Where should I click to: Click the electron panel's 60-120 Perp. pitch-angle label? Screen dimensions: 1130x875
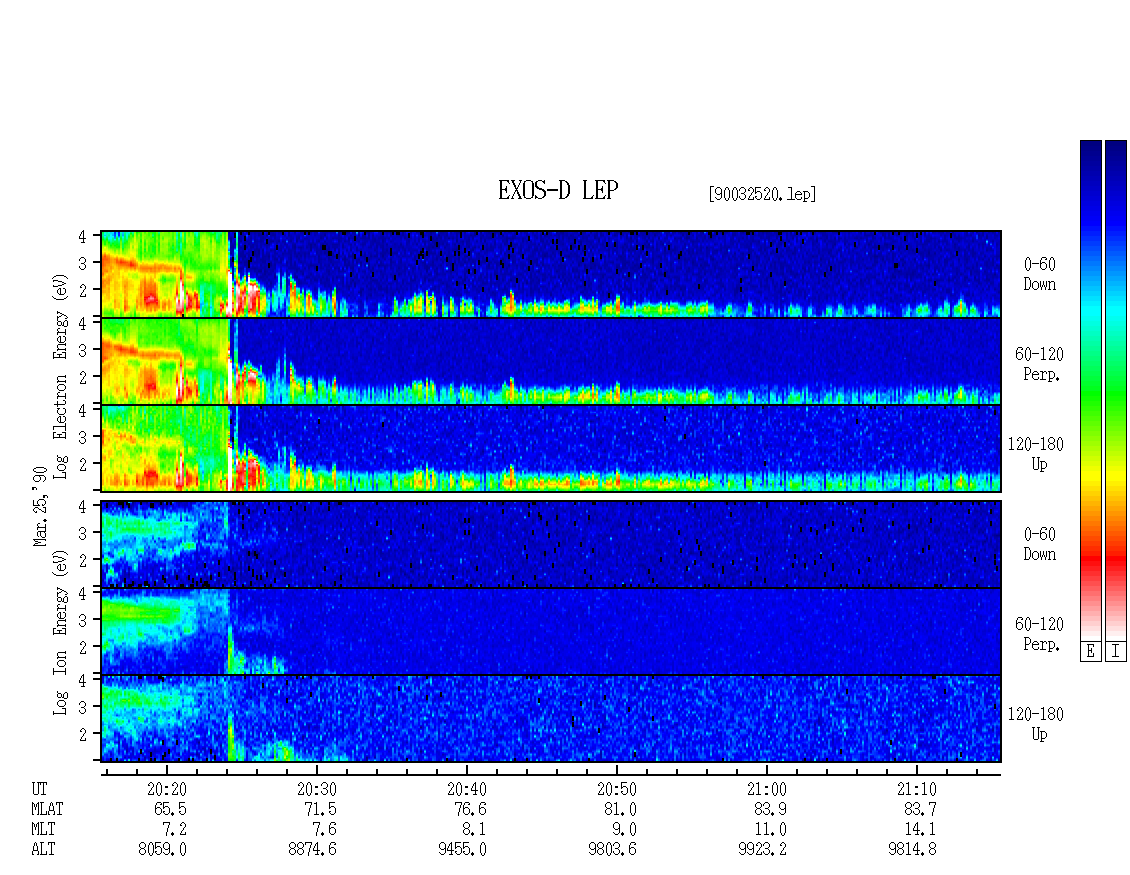coord(1039,365)
